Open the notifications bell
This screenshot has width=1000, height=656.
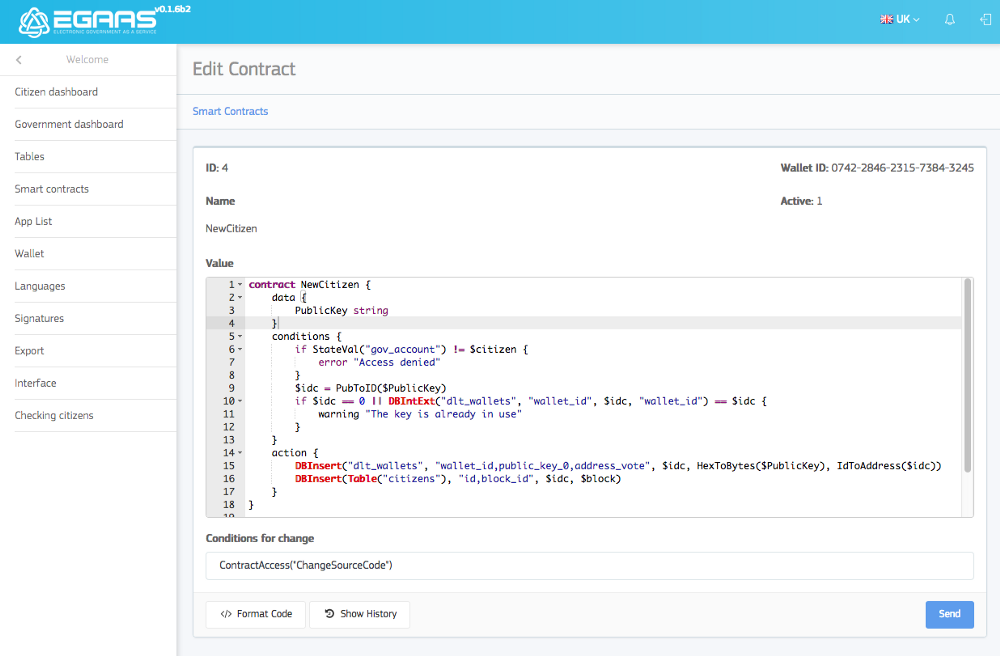pyautogui.click(x=950, y=20)
